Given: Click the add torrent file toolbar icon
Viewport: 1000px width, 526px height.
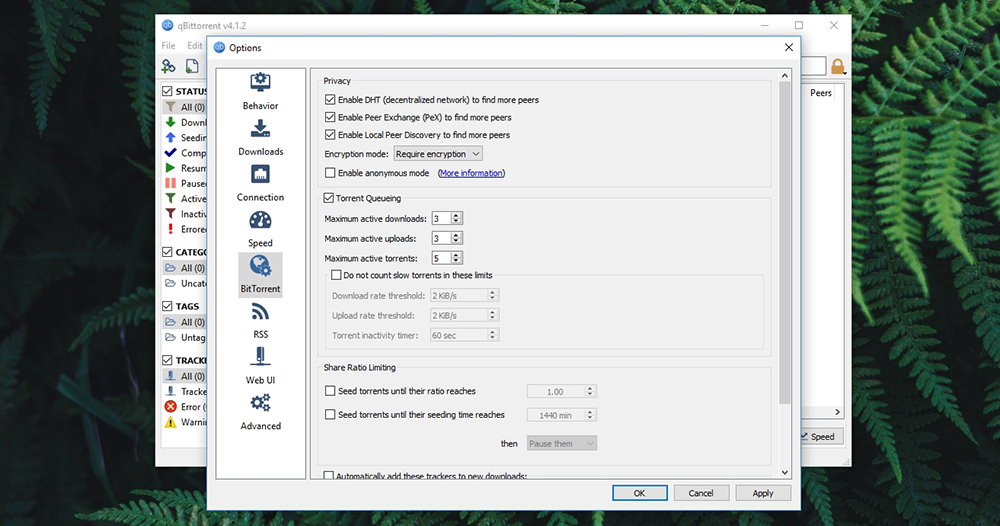Looking at the screenshot, I should tap(192, 66).
